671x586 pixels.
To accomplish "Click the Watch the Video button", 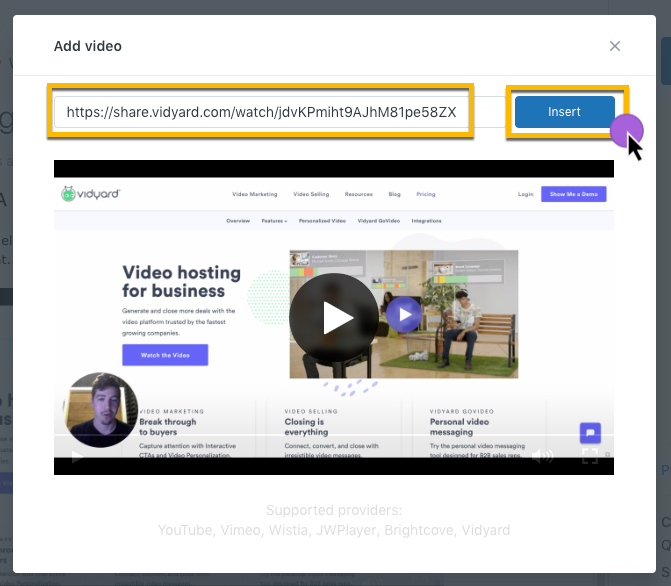I will coord(165,355).
